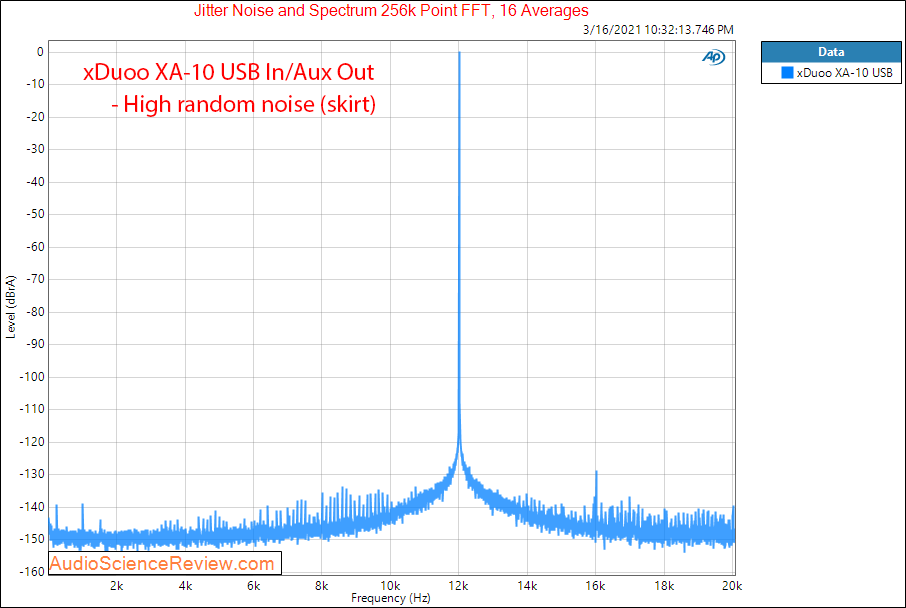This screenshot has height=608, width=906.
Task: Click the 8k frequency axis label
Action: 322,586
